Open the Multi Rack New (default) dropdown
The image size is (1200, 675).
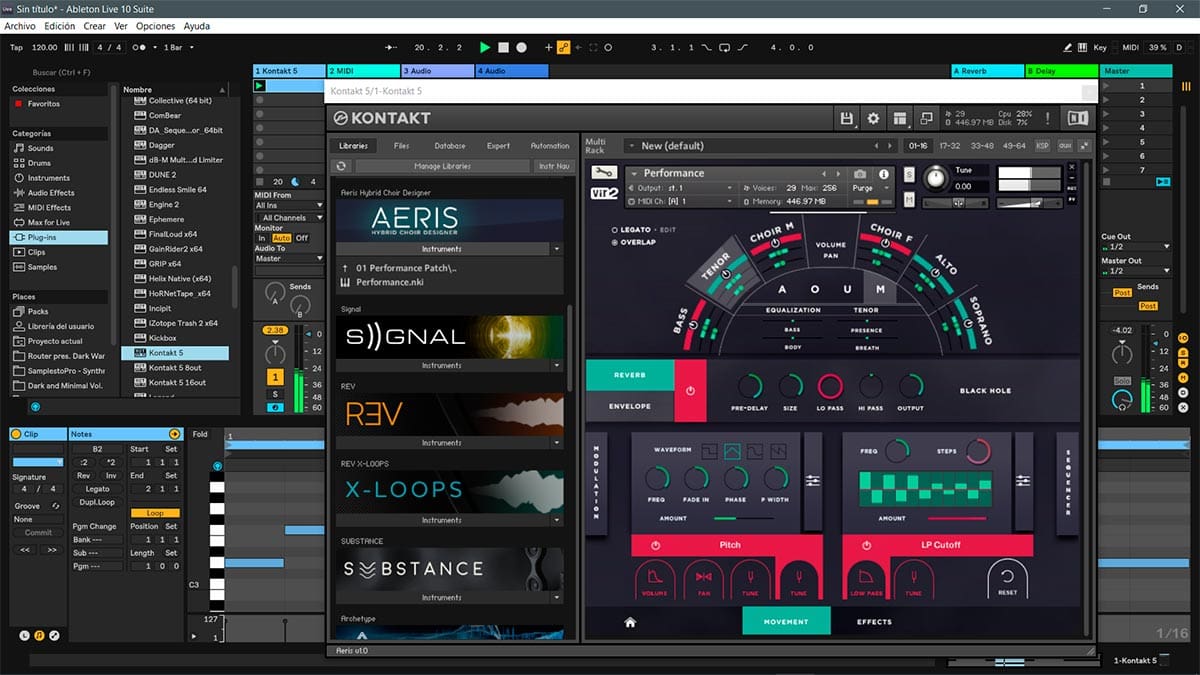coord(760,146)
